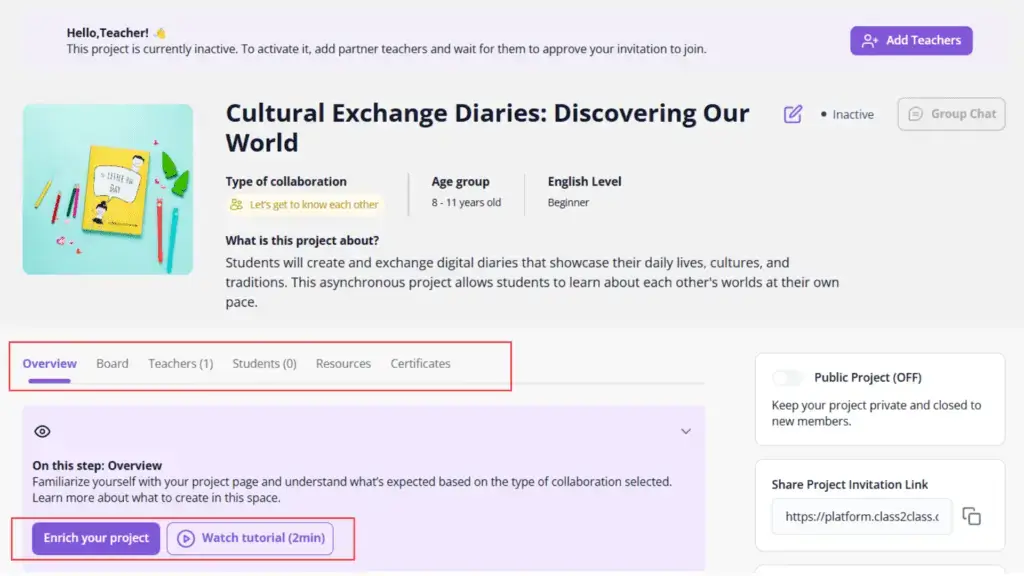This screenshot has height=576, width=1024.
Task: Click the play icon in Watch tutorial
Action: click(x=185, y=538)
